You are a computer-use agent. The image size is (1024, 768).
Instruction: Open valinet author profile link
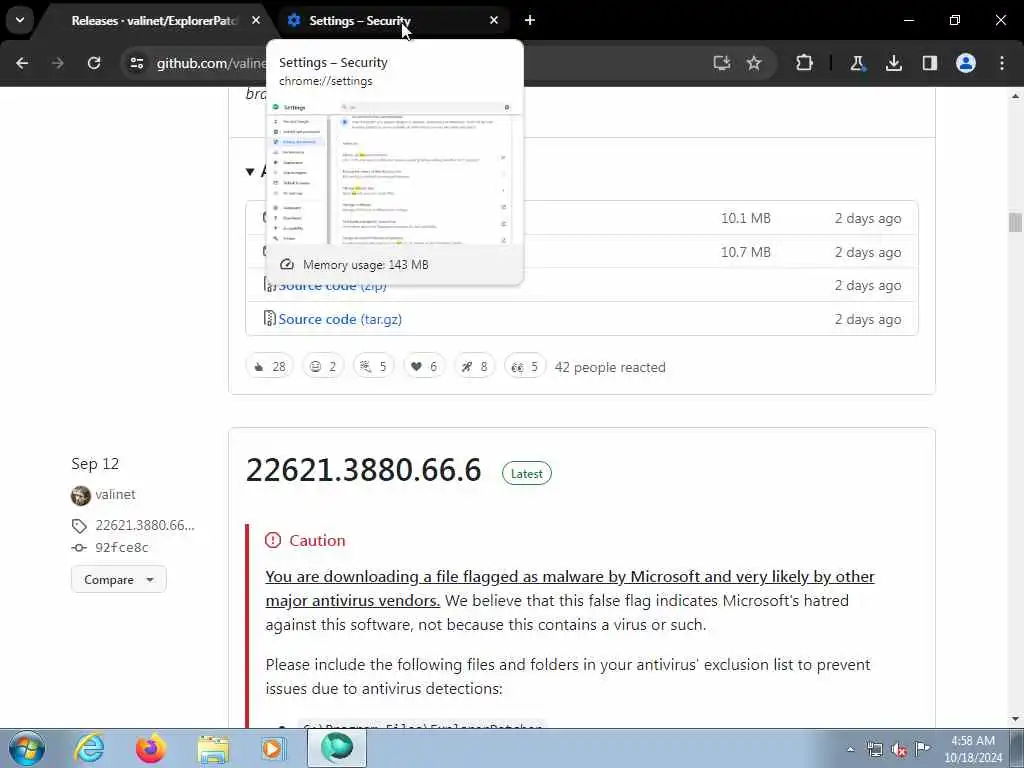[116, 494]
